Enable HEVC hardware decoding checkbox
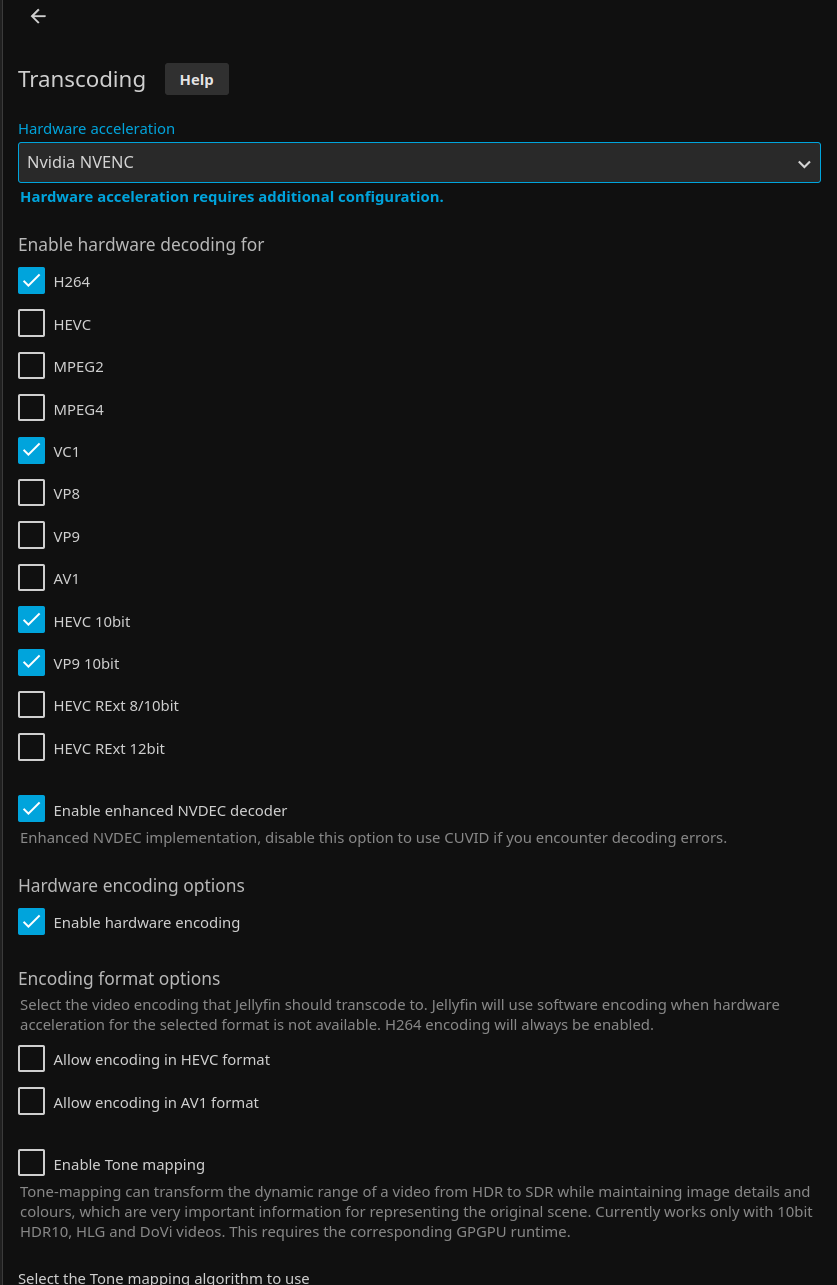Viewport: 837px width, 1285px height. click(32, 324)
